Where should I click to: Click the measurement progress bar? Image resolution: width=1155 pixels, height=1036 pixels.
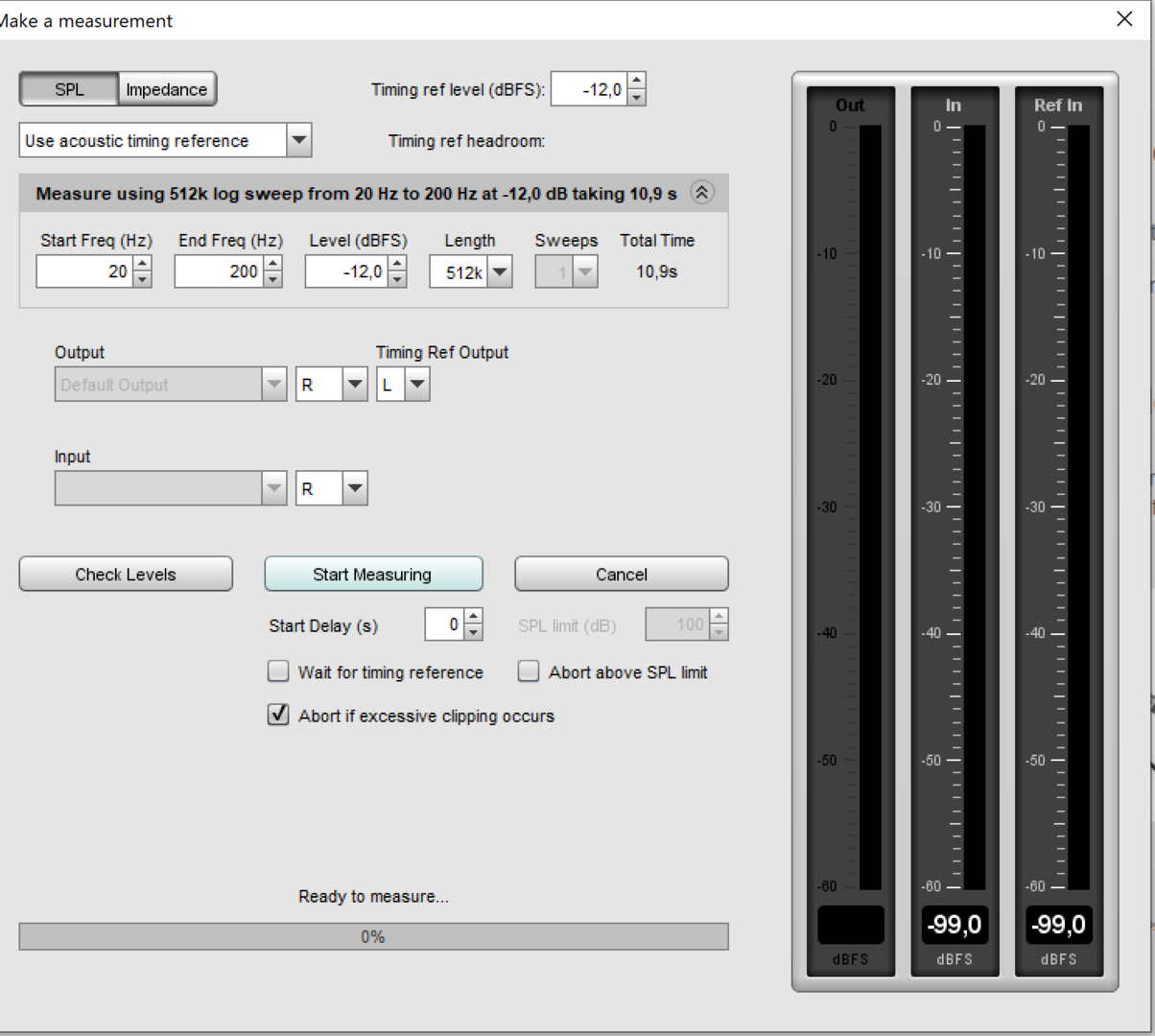[x=373, y=936]
